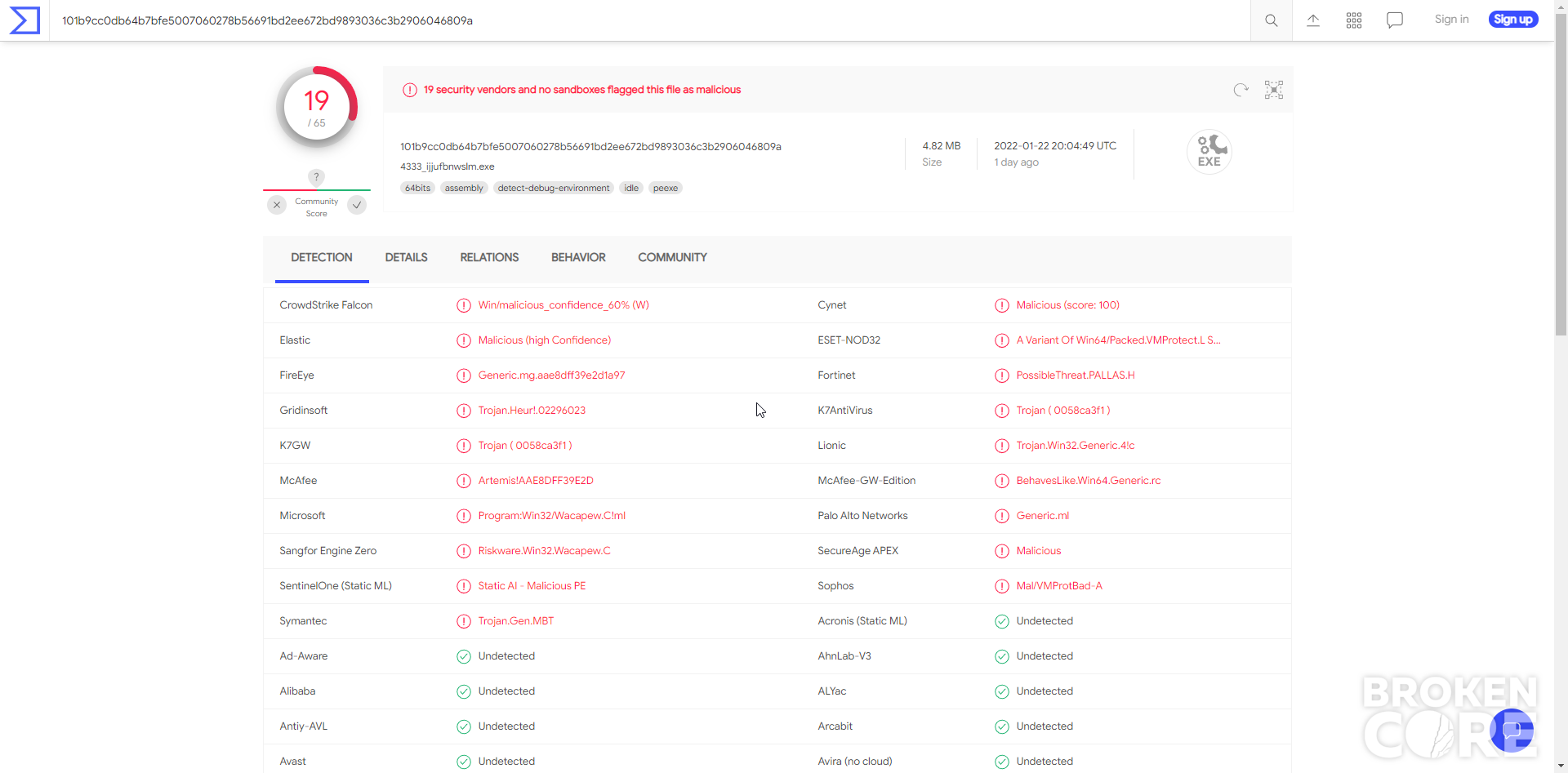Open the apps grid icon
The image size is (1568, 773).
pos(1354,20)
